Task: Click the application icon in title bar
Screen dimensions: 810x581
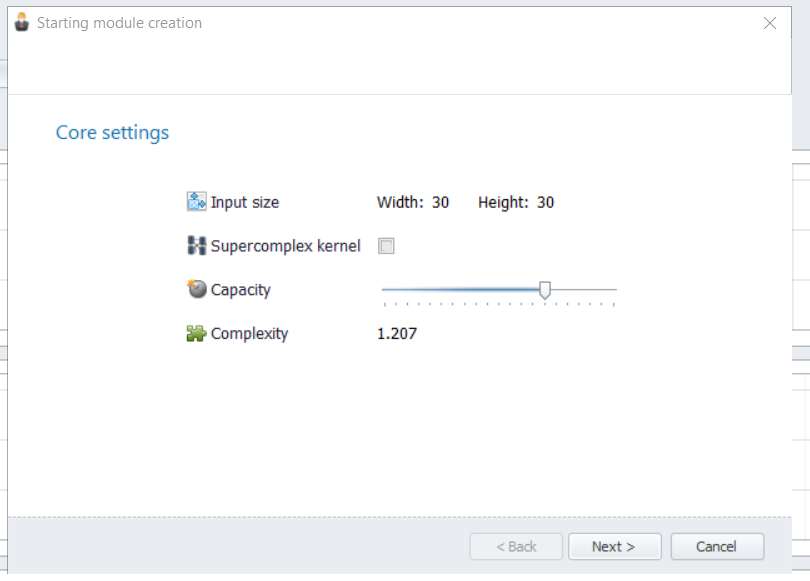Action: coord(22,22)
